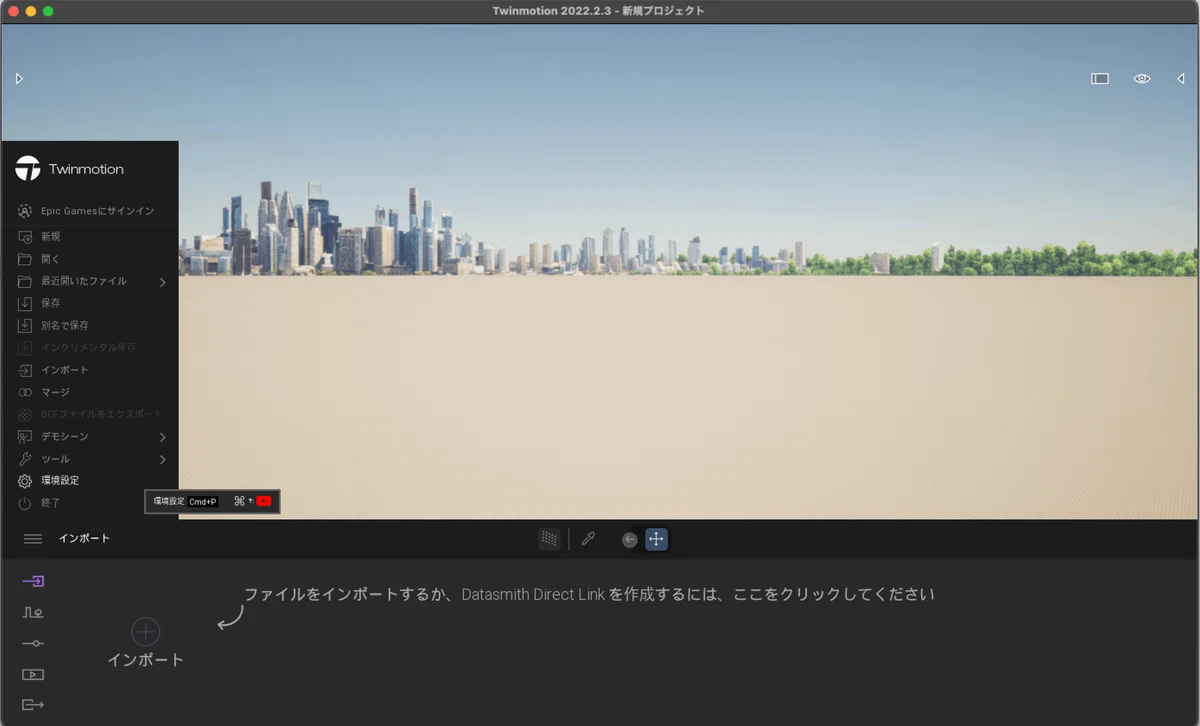The image size is (1200, 726).
Task: Click the new-file icon beside 新規
Action: tap(25, 237)
